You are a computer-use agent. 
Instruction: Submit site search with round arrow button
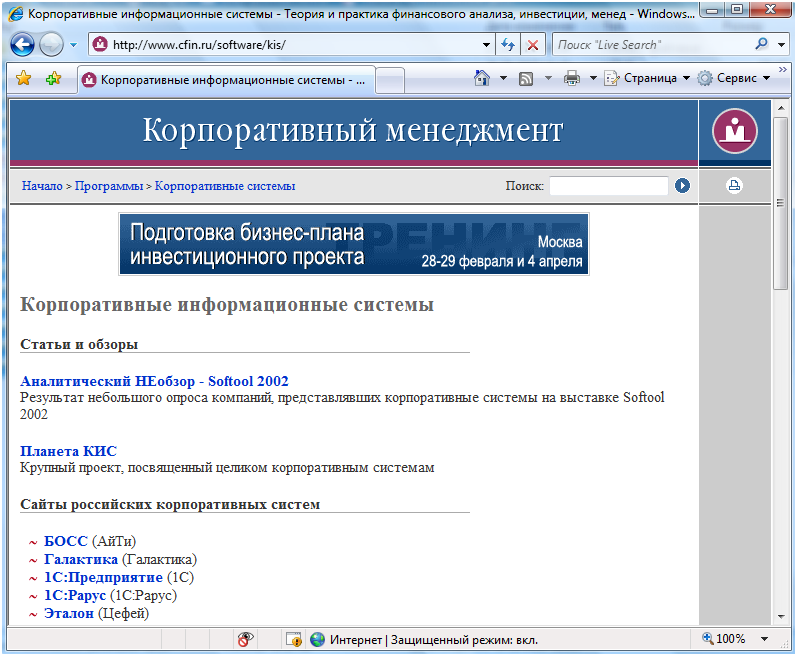pos(682,185)
